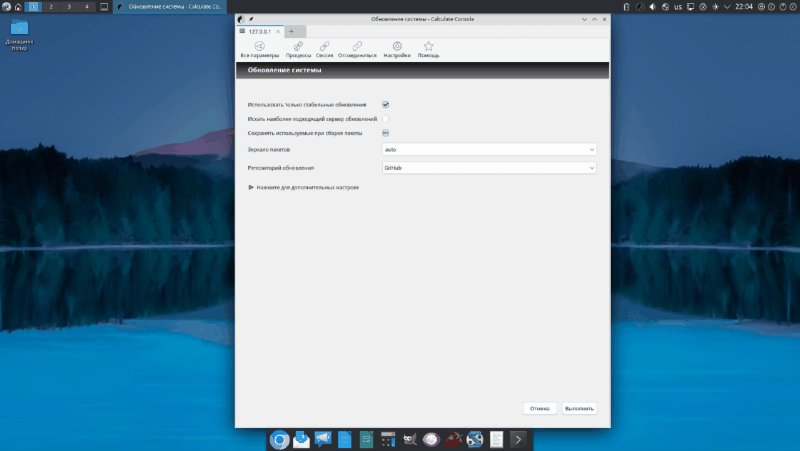
Task: Launch LibreOffice Calc from the dock
Action: point(366,439)
